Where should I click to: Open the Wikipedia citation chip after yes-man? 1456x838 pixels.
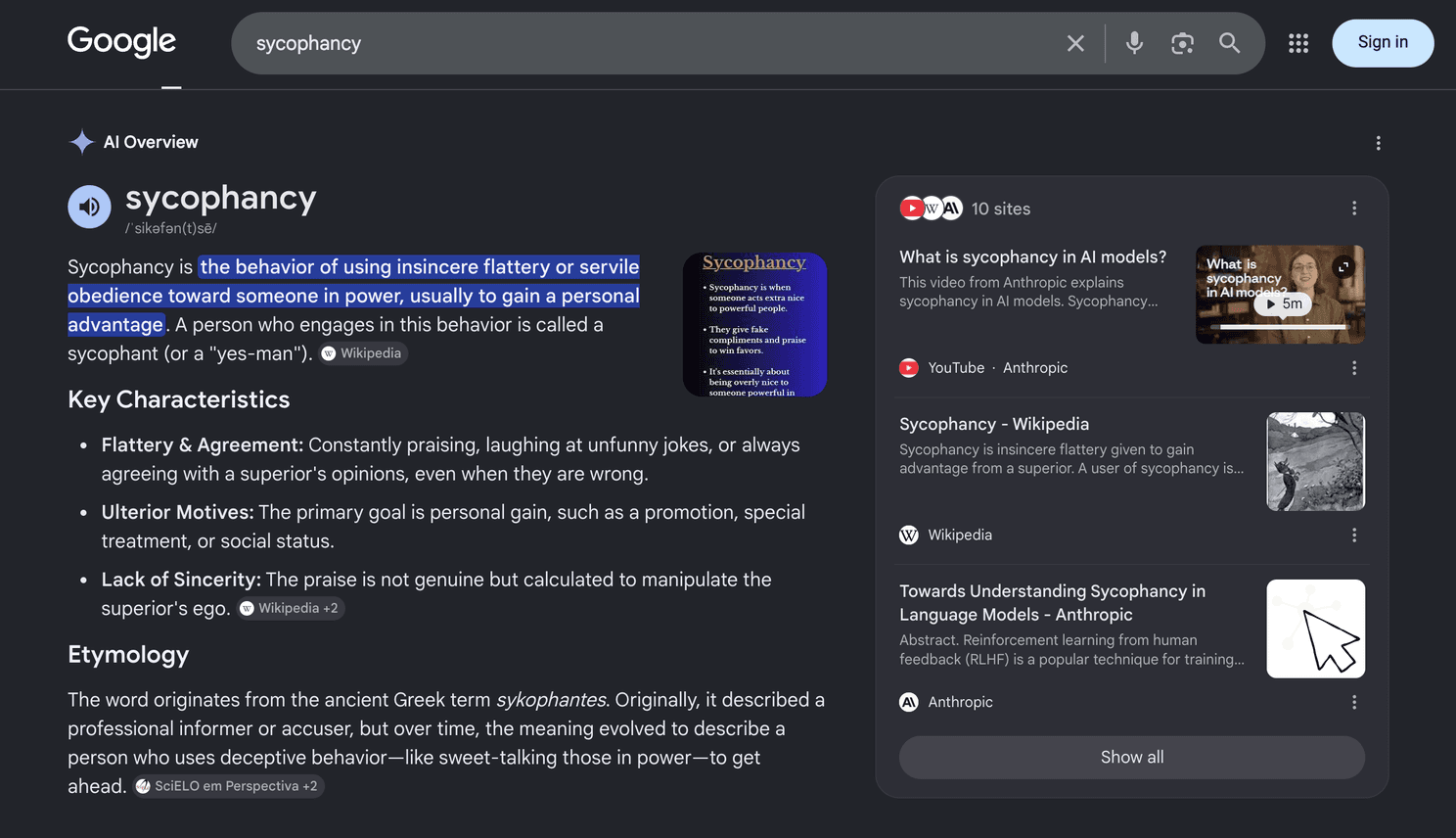pyautogui.click(x=362, y=353)
